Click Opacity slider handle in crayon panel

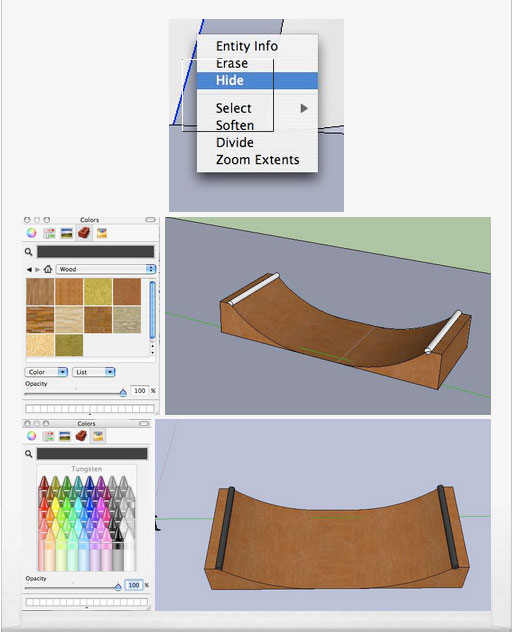coord(118,587)
